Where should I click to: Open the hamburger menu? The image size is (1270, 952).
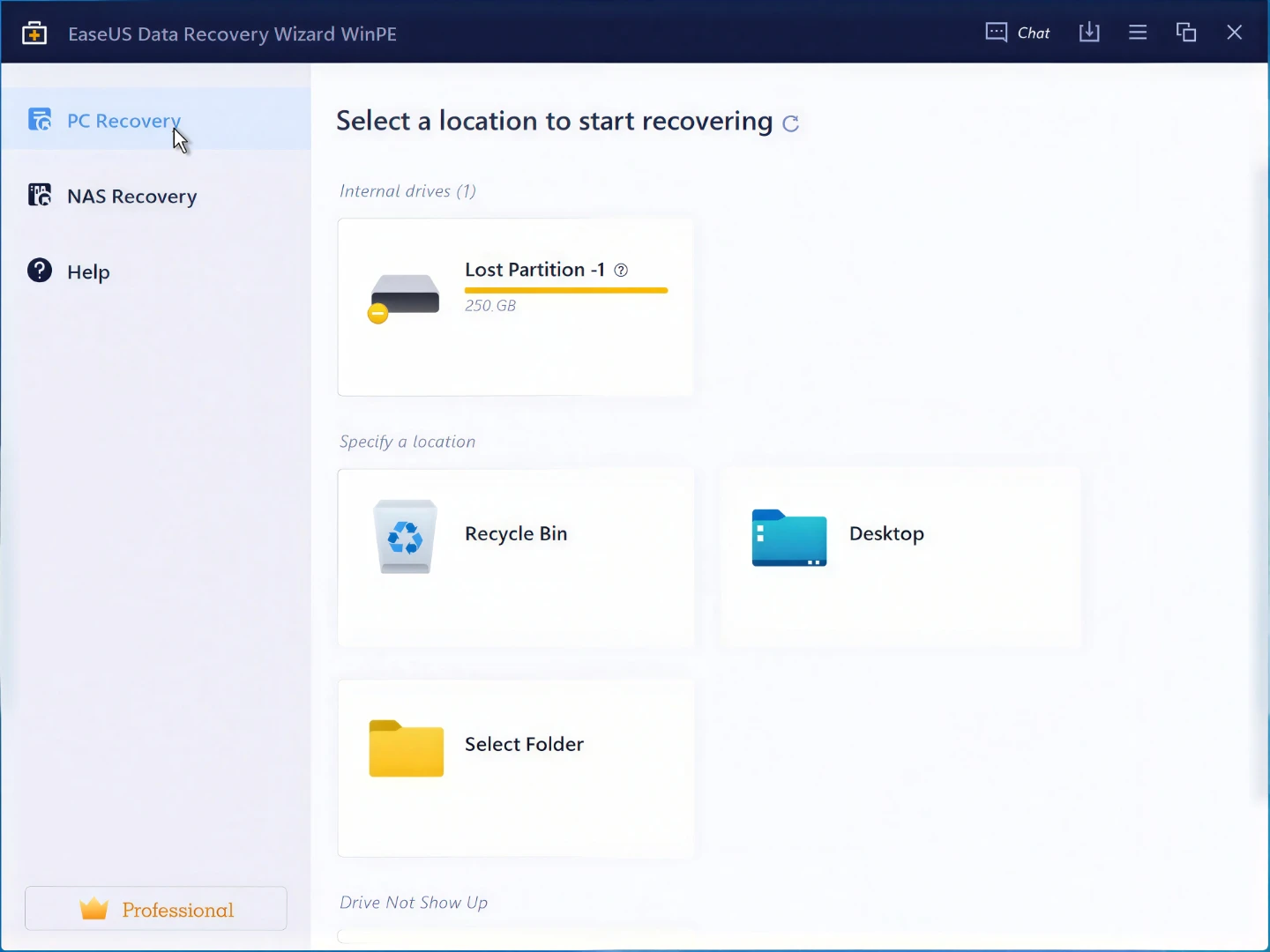1138,33
